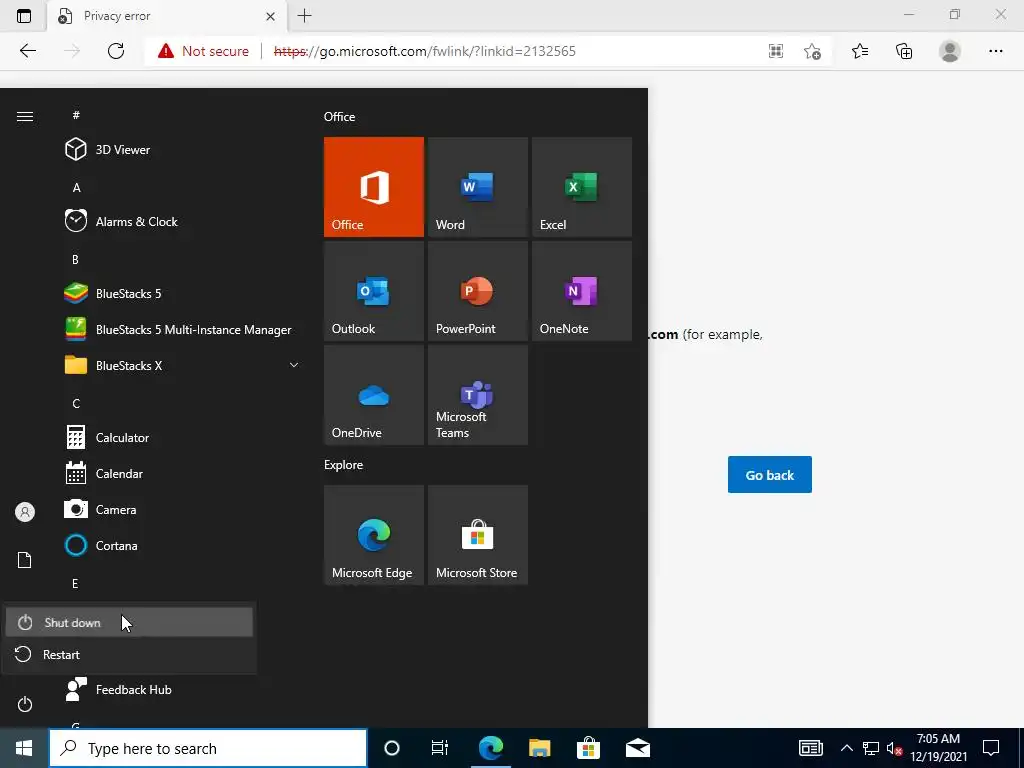The height and width of the screenshot is (768, 1024).
Task: Click the Office tile group heading
Action: click(x=340, y=117)
